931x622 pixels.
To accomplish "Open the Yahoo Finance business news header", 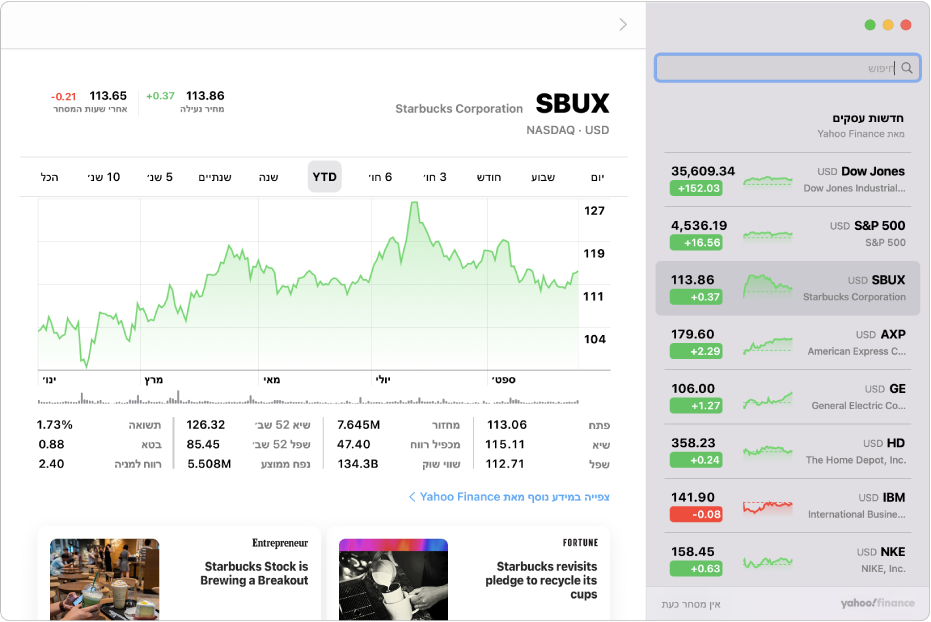I will pyautogui.click(x=860, y=125).
